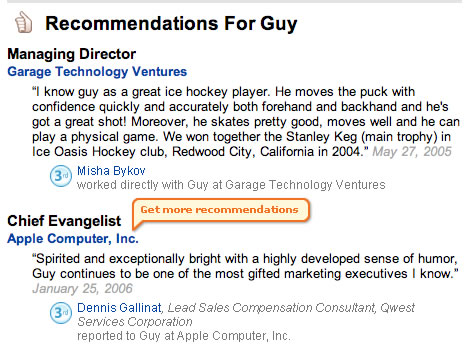
Task: Click the January 25, 2006 date
Action: tap(82, 289)
